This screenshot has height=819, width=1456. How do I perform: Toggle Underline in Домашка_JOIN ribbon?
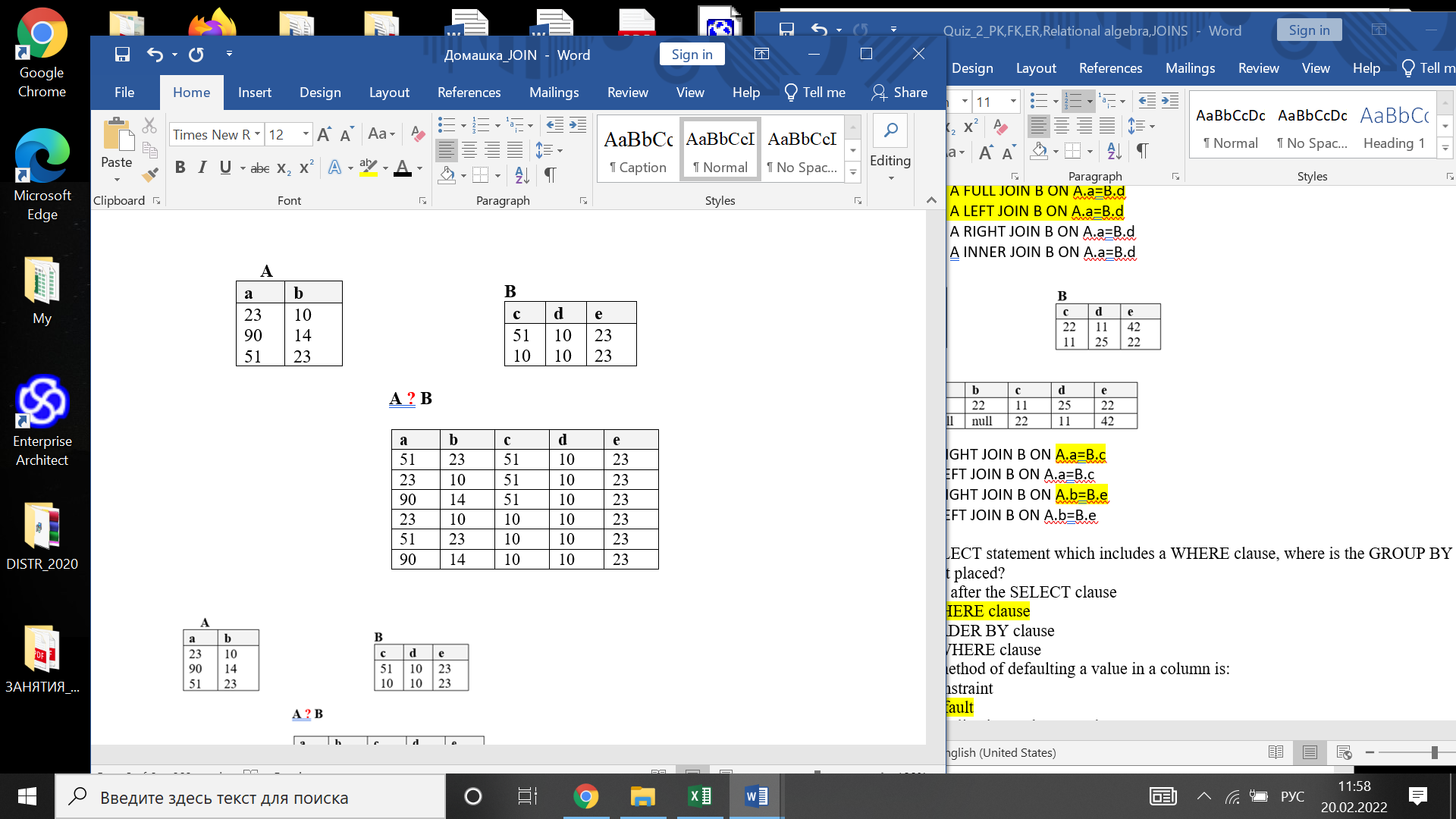tap(225, 168)
